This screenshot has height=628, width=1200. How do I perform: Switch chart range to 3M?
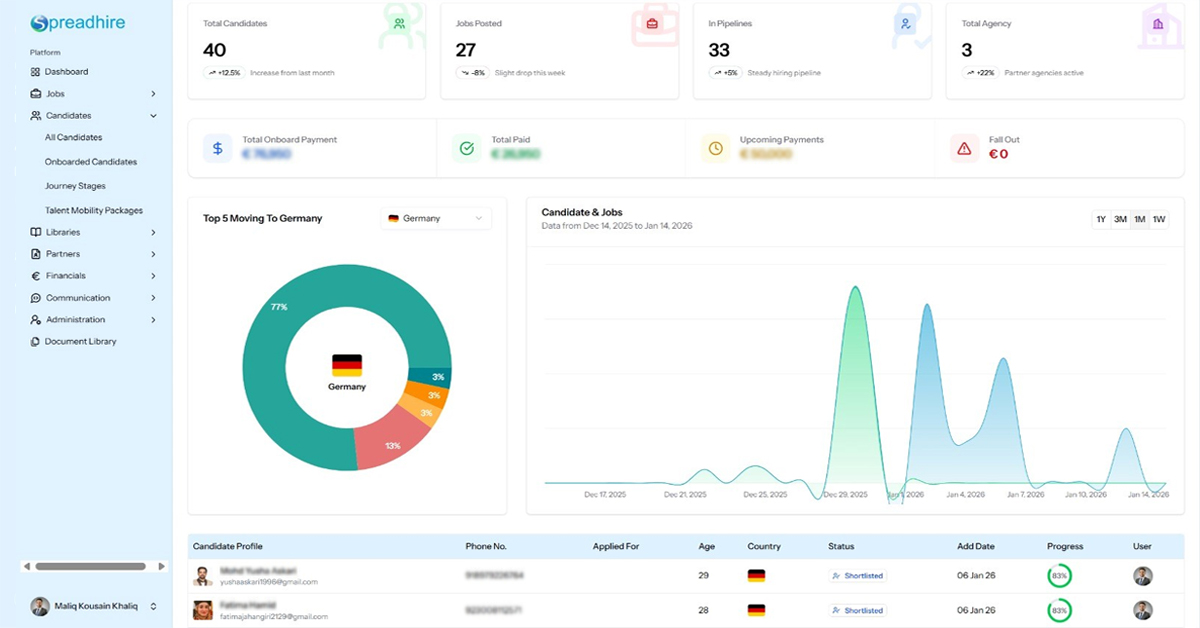[x=1120, y=219]
